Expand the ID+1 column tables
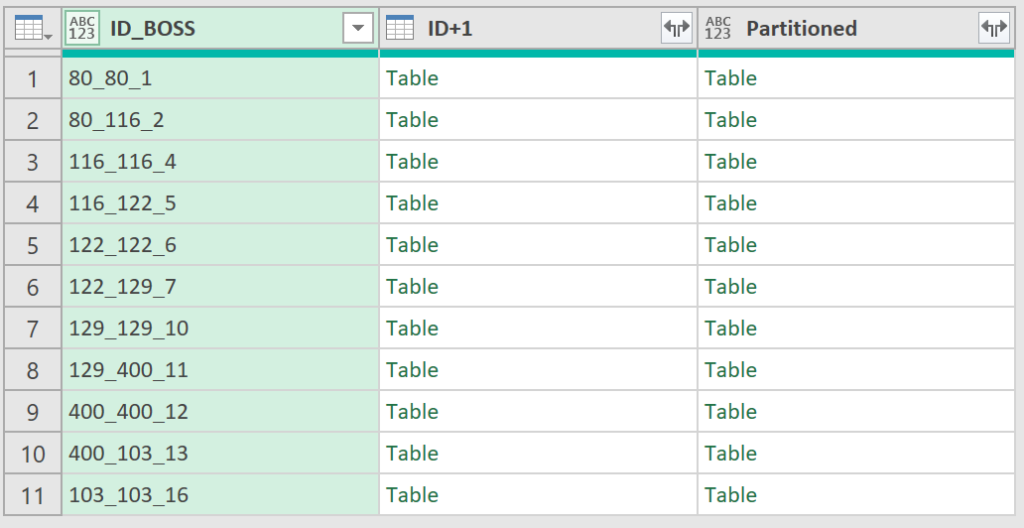The height and width of the screenshot is (528, 1024). pos(677,29)
